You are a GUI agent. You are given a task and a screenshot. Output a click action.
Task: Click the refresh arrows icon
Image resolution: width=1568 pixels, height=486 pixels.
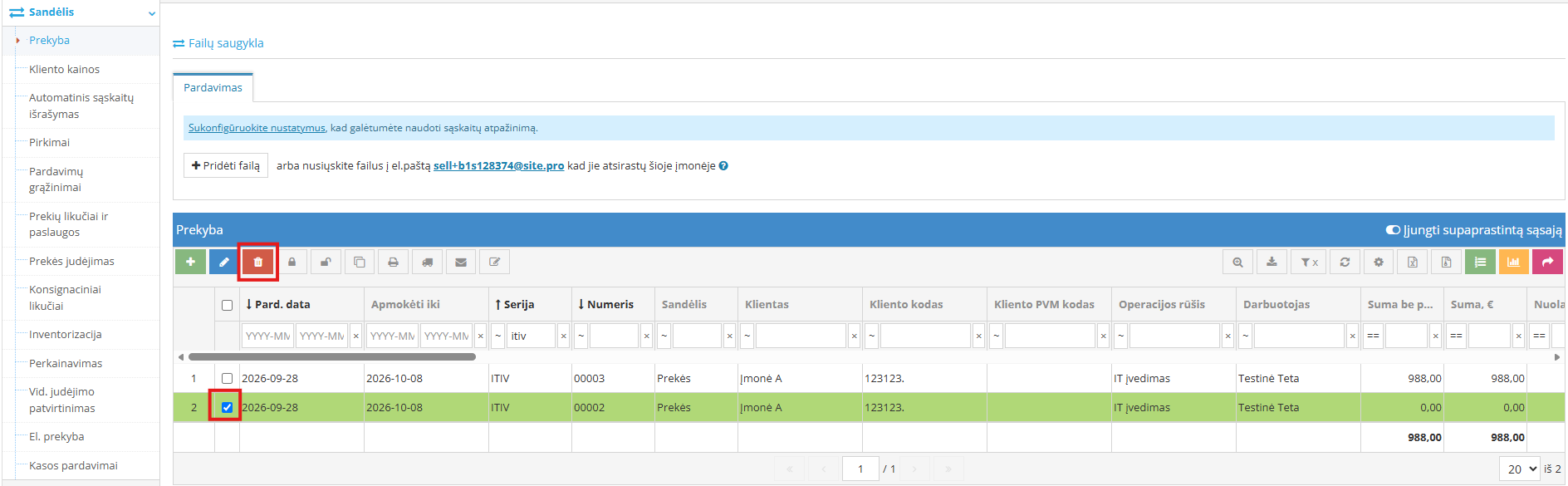[1345, 262]
